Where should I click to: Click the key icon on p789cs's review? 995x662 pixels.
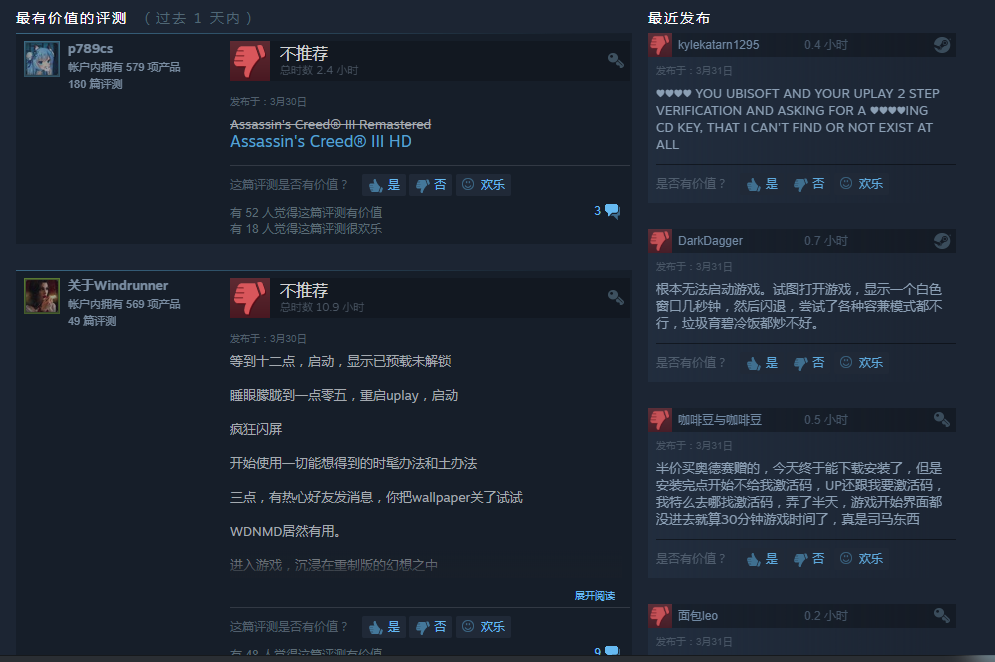click(x=616, y=60)
